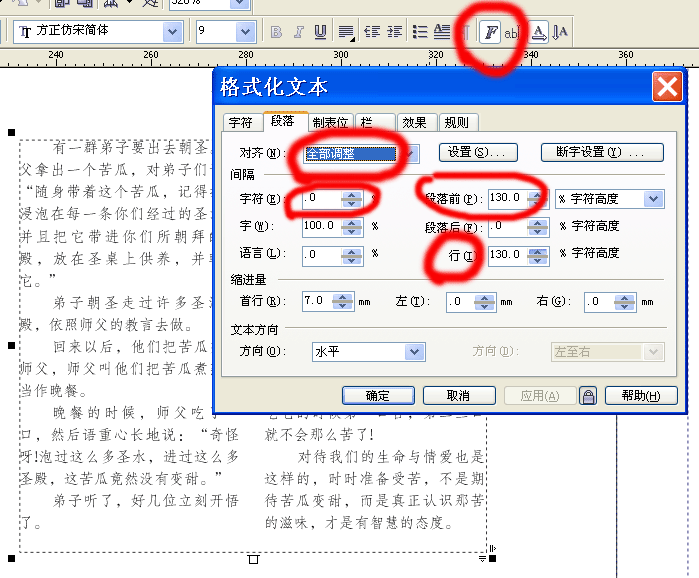Switch to the 效果 tab
This screenshot has height=578, width=699.
click(416, 122)
